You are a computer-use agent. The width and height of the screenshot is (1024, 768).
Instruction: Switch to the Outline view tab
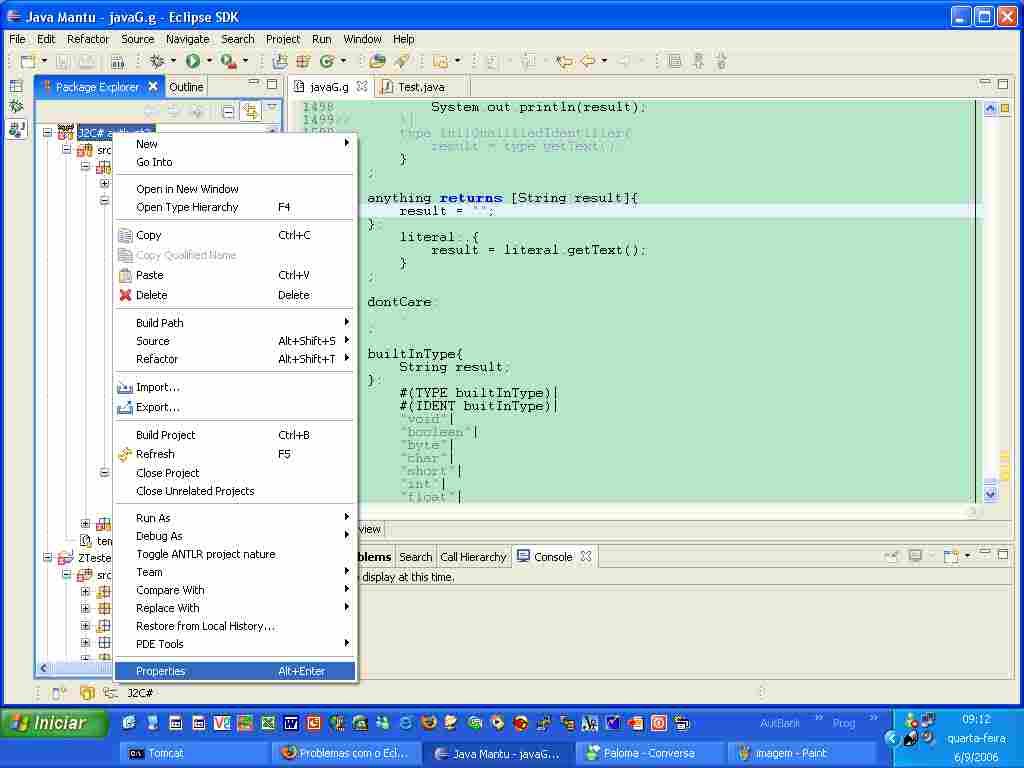click(186, 87)
